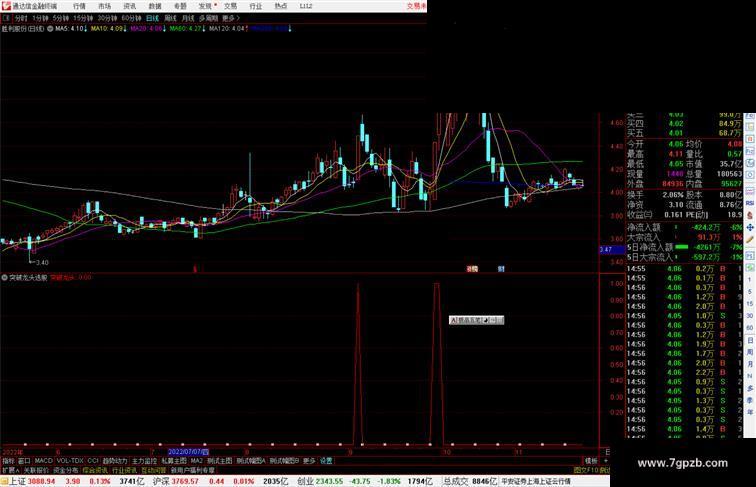Open the 行情 menu in the top bar
756x487 pixels.
pos(79,6)
